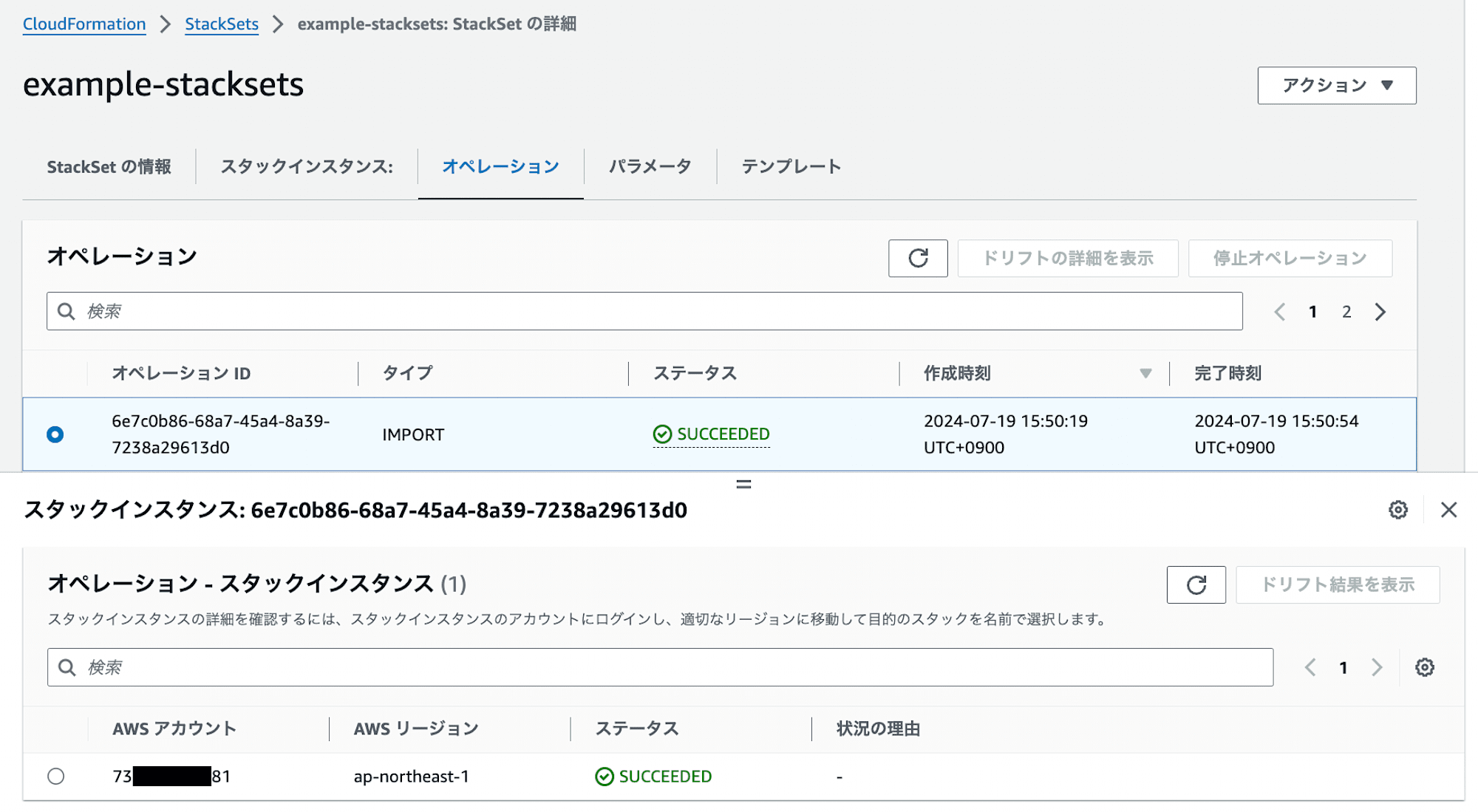The width and height of the screenshot is (1478, 812).
Task: Click the search magnifier in operations search
Action: [x=67, y=311]
